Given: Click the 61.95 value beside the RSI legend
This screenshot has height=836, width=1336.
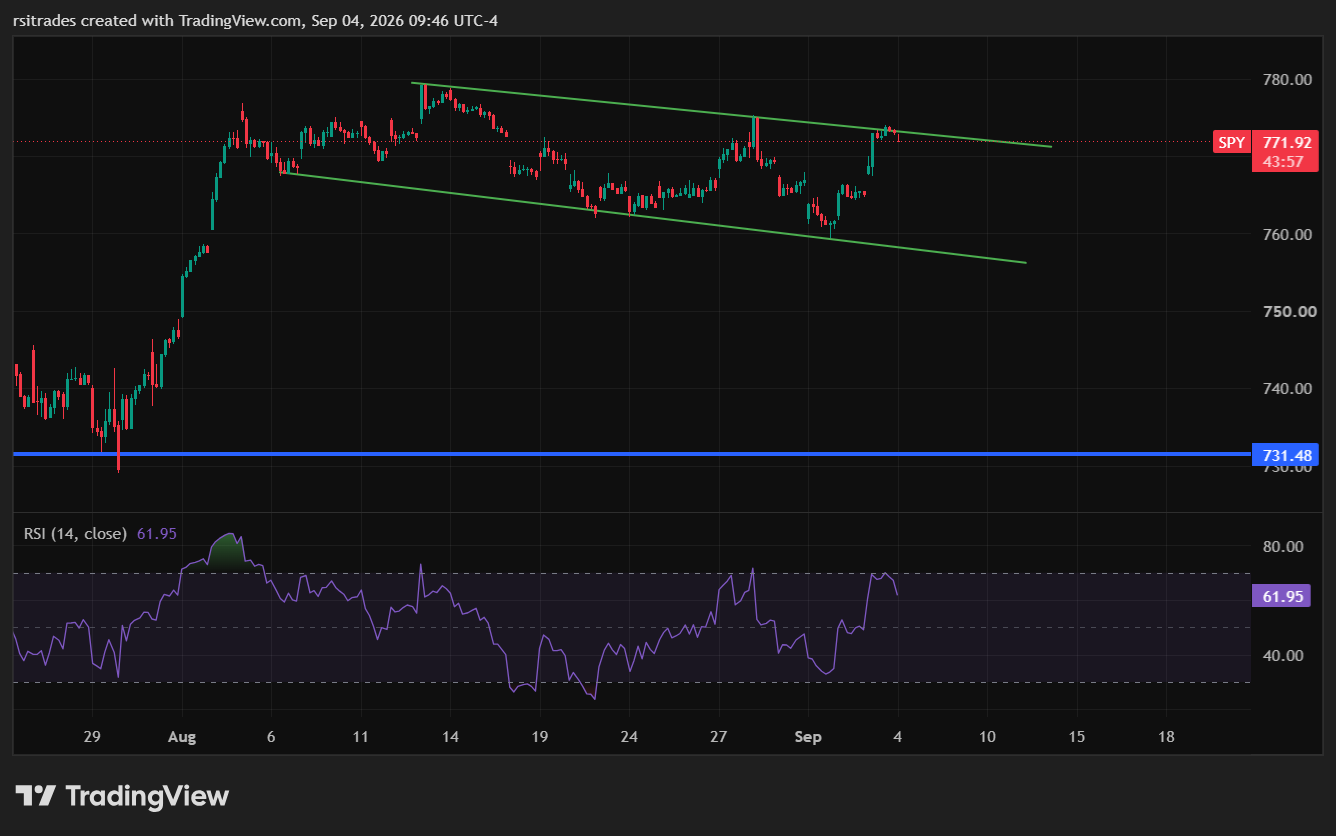Looking at the screenshot, I should click(x=156, y=534).
